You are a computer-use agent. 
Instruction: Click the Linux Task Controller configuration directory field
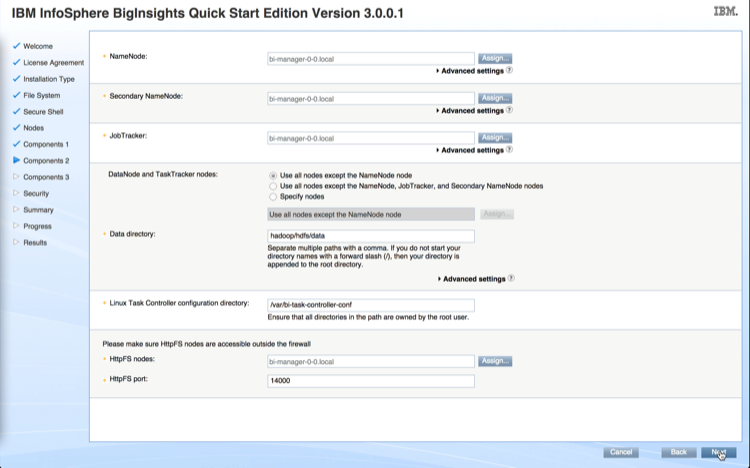click(371, 305)
